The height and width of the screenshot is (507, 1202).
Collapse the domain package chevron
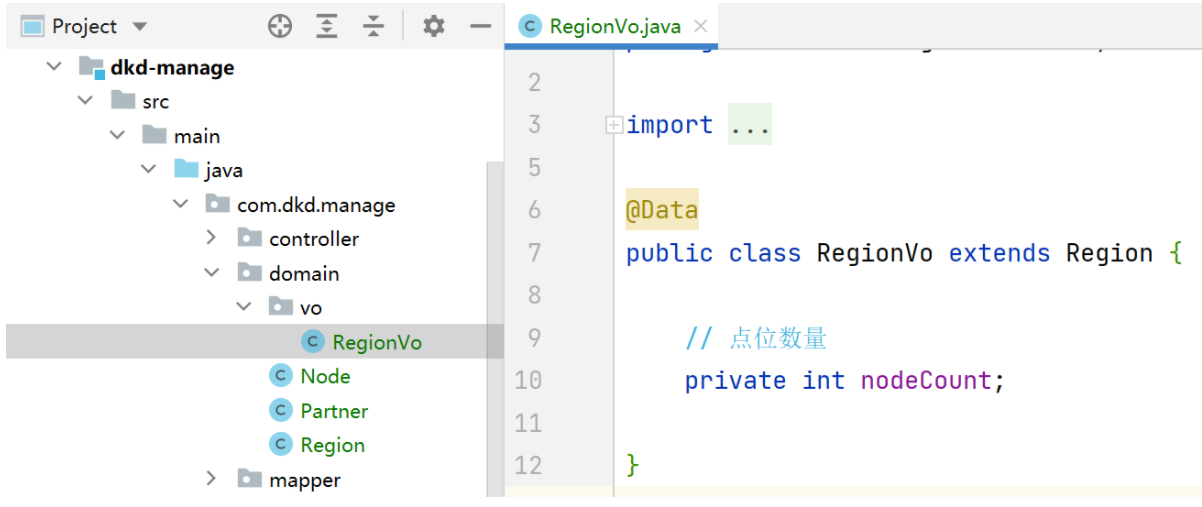[212, 273]
